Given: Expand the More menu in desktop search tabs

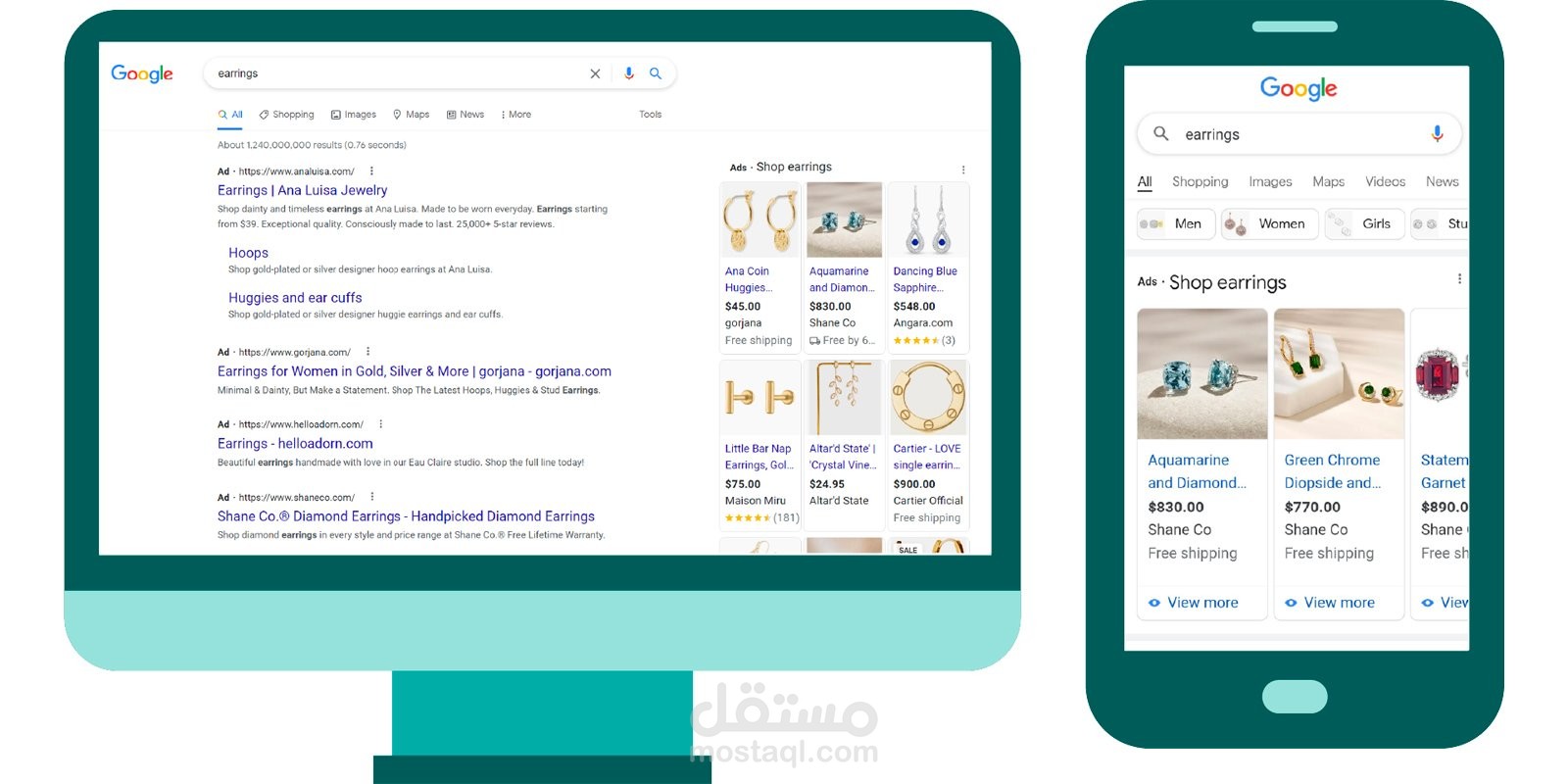Looking at the screenshot, I should 516,115.
